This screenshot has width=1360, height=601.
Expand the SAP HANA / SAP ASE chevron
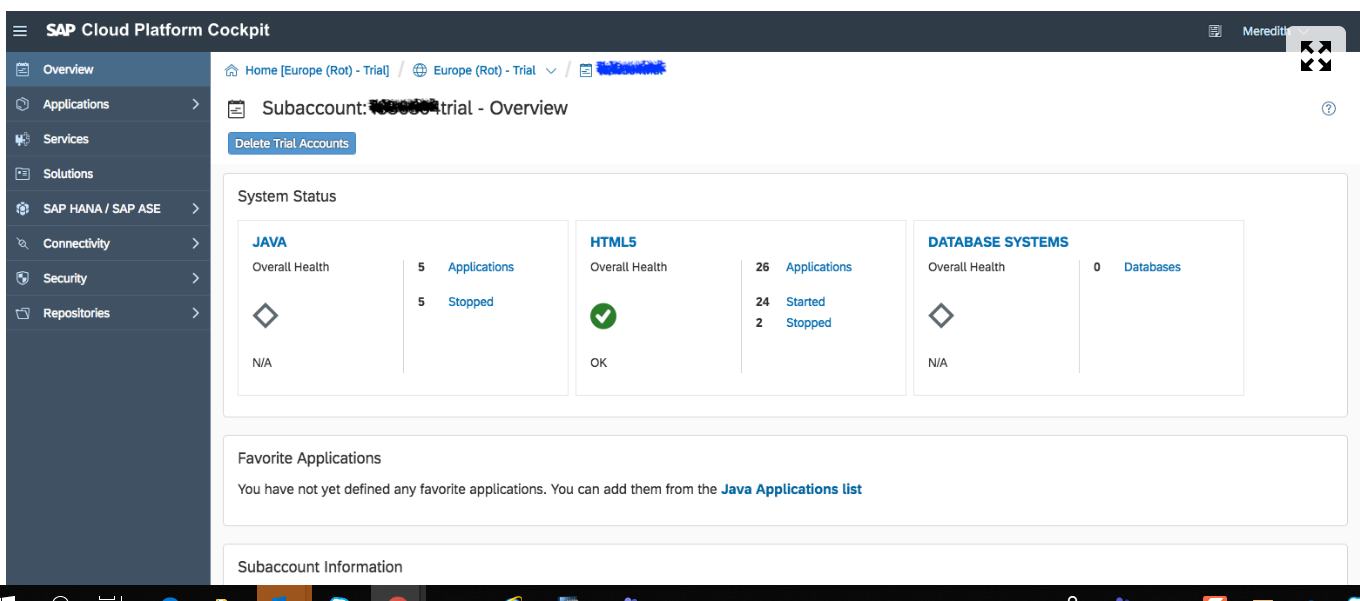coord(195,209)
